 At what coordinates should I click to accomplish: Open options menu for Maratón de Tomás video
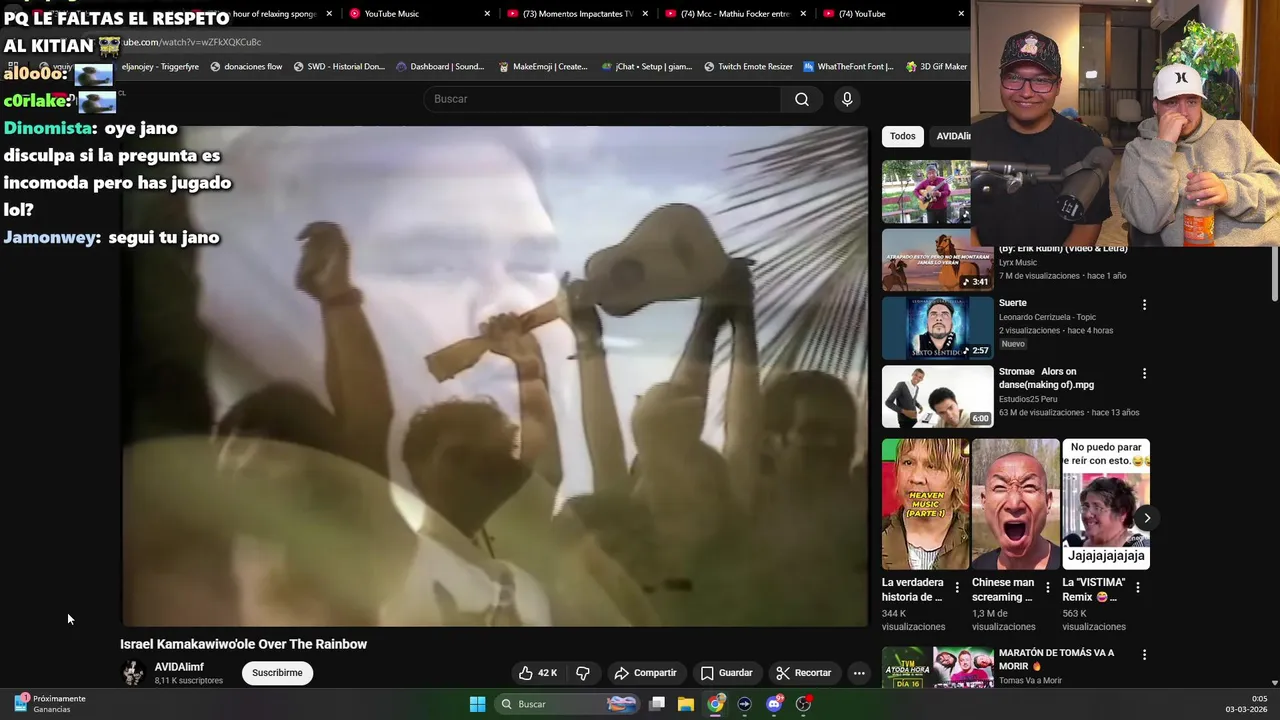coord(1144,655)
